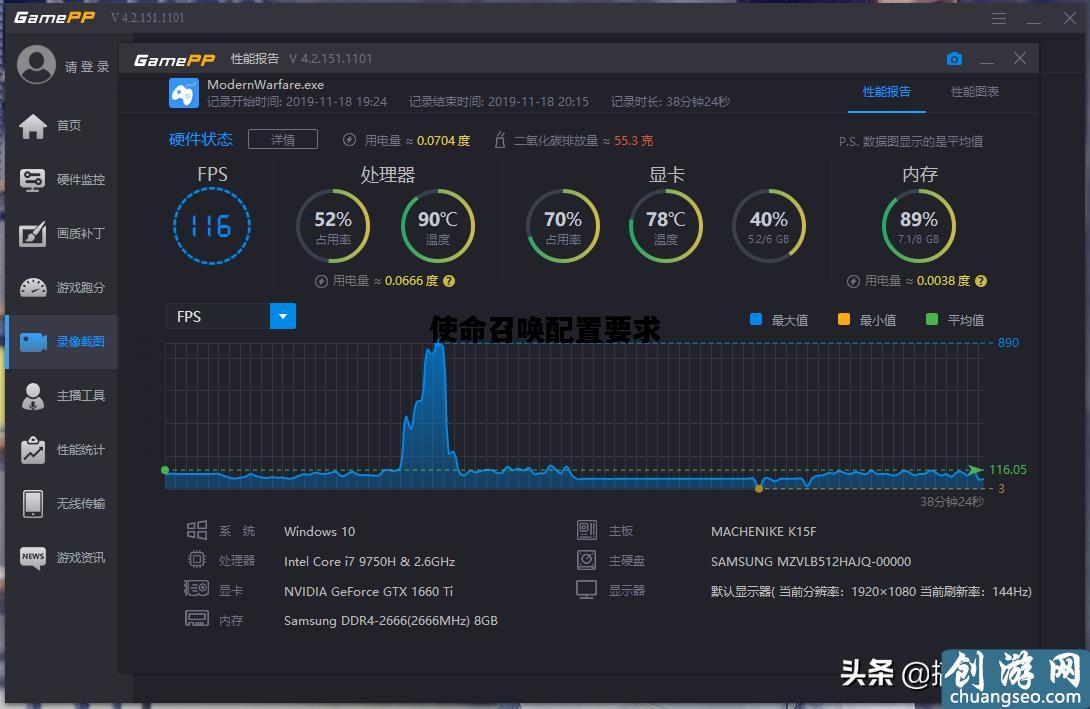Select 录像截图 recording camera icon
The height and width of the screenshot is (709, 1090).
pos(33,342)
